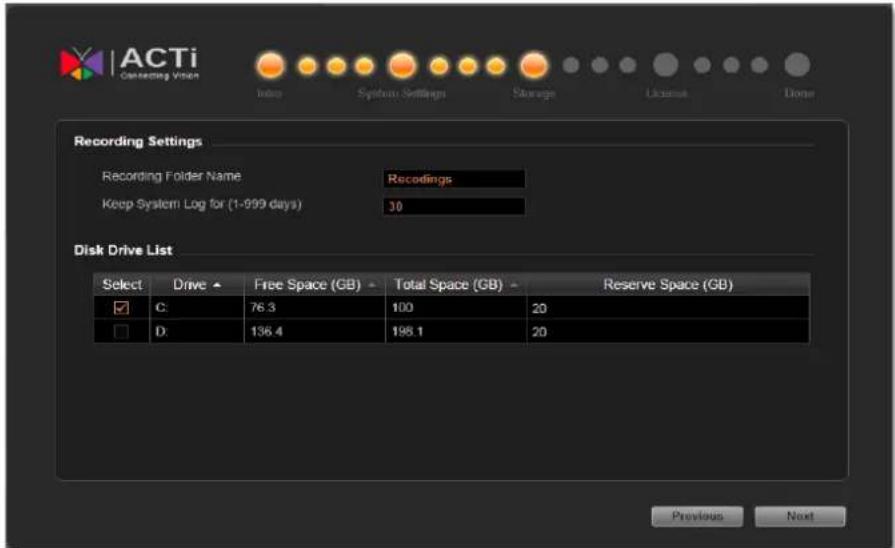895x548 pixels.
Task: Click the Intro step label
Action: click(x=269, y=93)
